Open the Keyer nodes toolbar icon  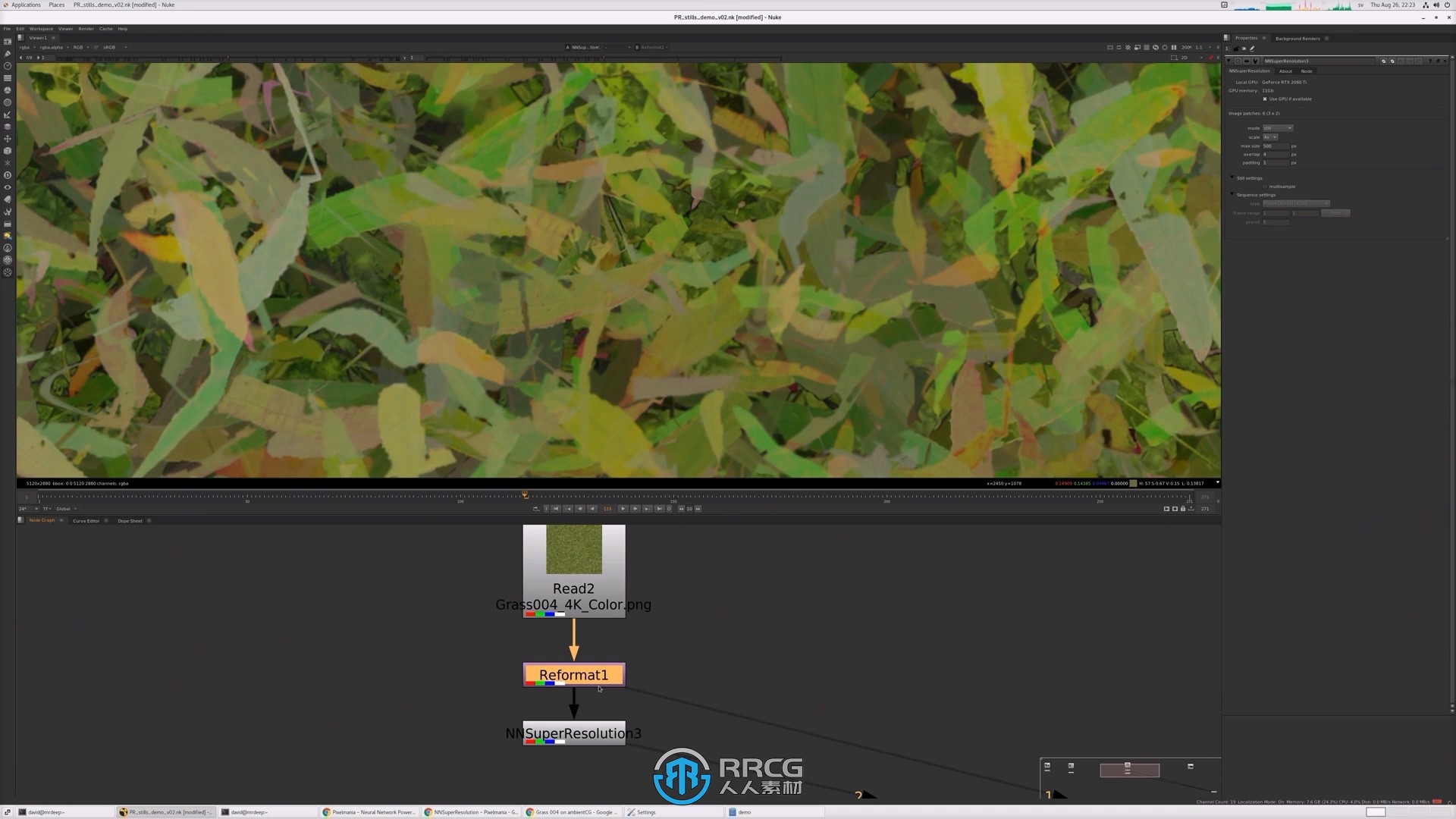(x=8, y=115)
